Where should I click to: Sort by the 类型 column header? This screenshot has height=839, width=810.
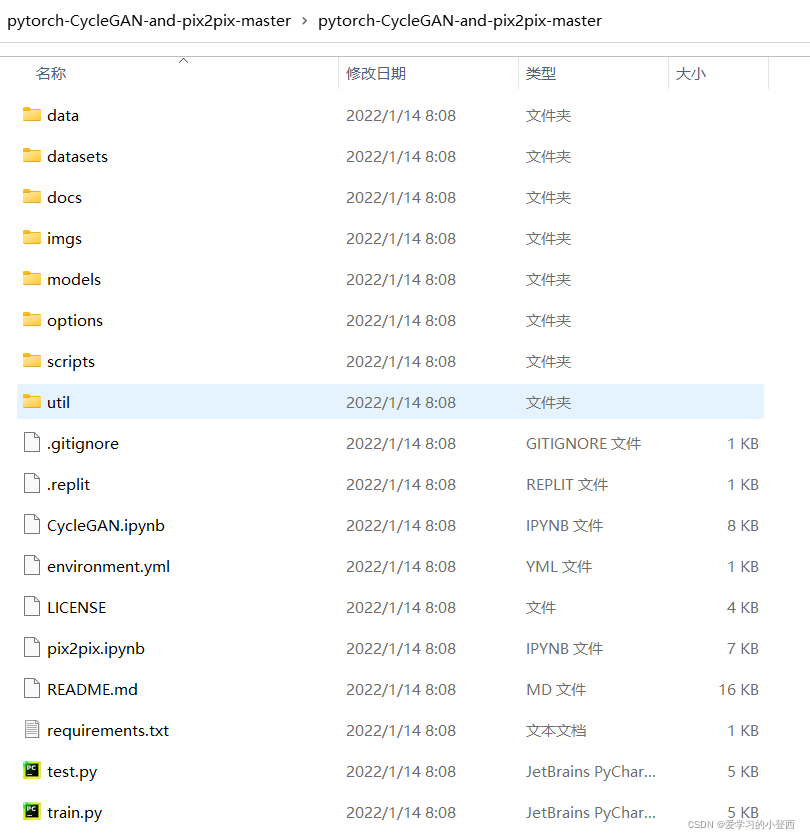click(541, 73)
